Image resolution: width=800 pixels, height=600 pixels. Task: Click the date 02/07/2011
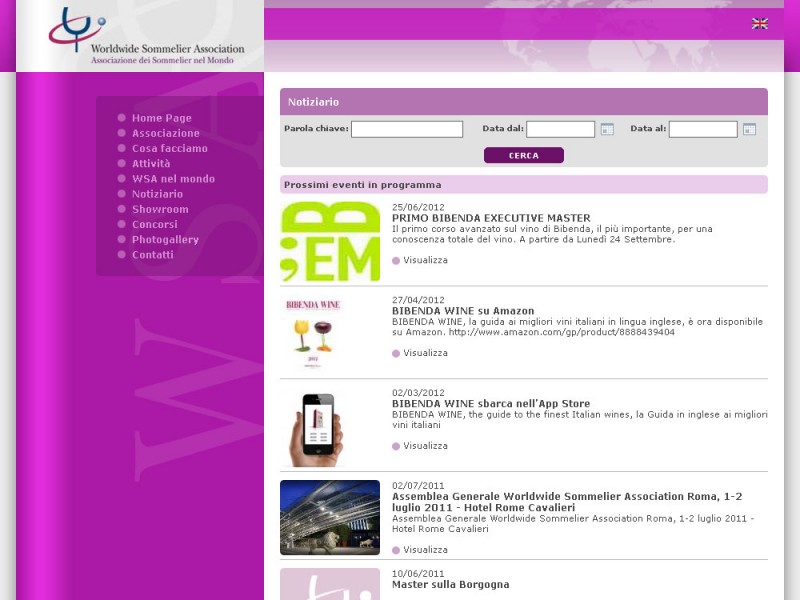click(418, 486)
